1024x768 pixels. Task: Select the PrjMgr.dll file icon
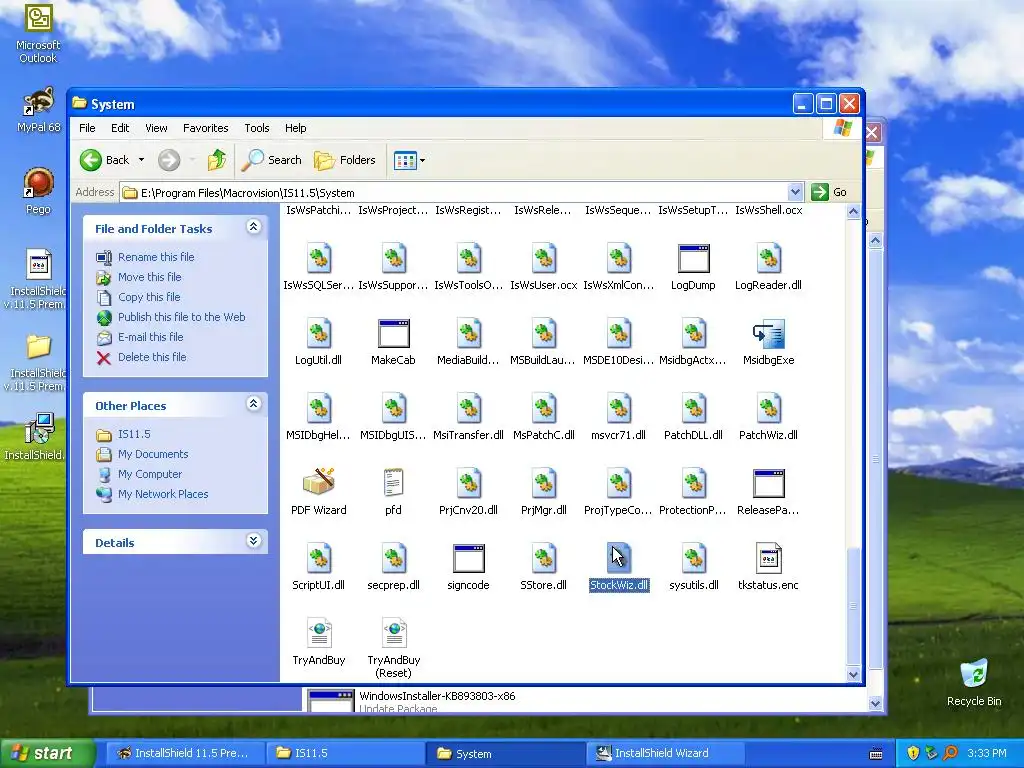pyautogui.click(x=543, y=483)
